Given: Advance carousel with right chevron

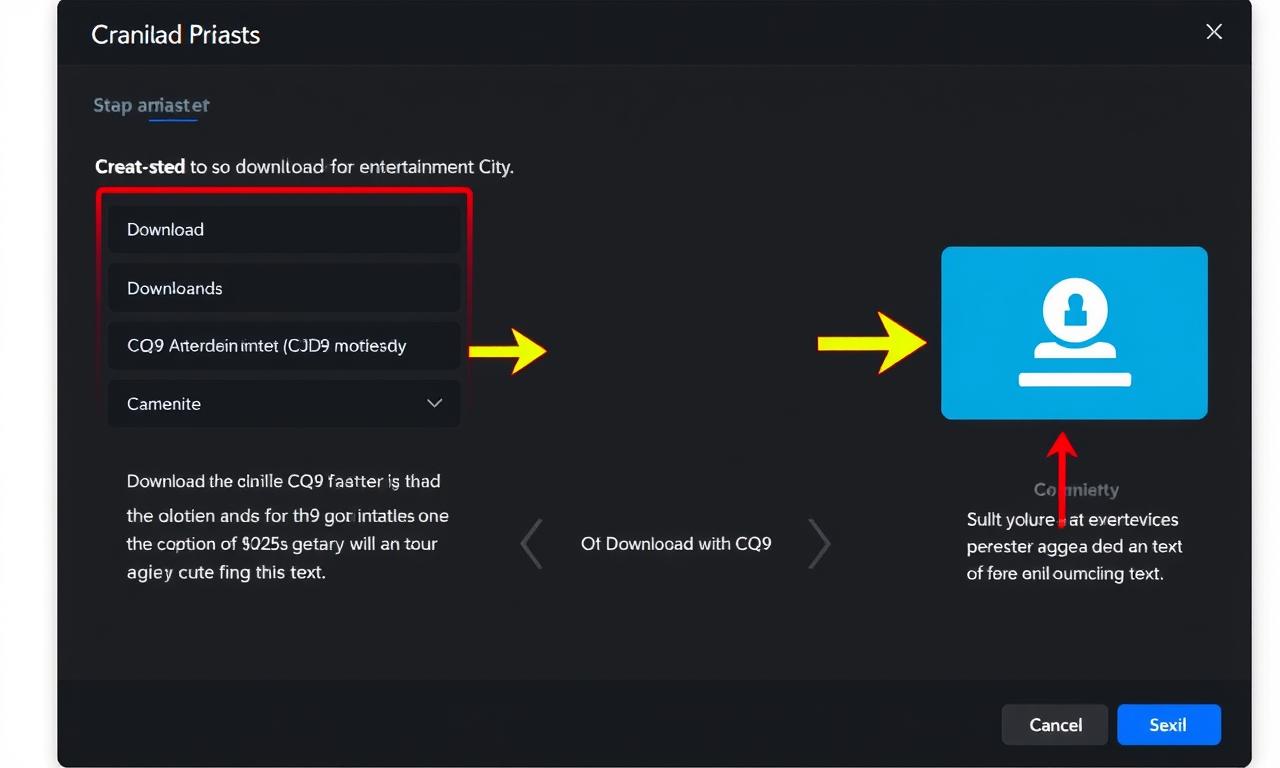Looking at the screenshot, I should tap(819, 544).
